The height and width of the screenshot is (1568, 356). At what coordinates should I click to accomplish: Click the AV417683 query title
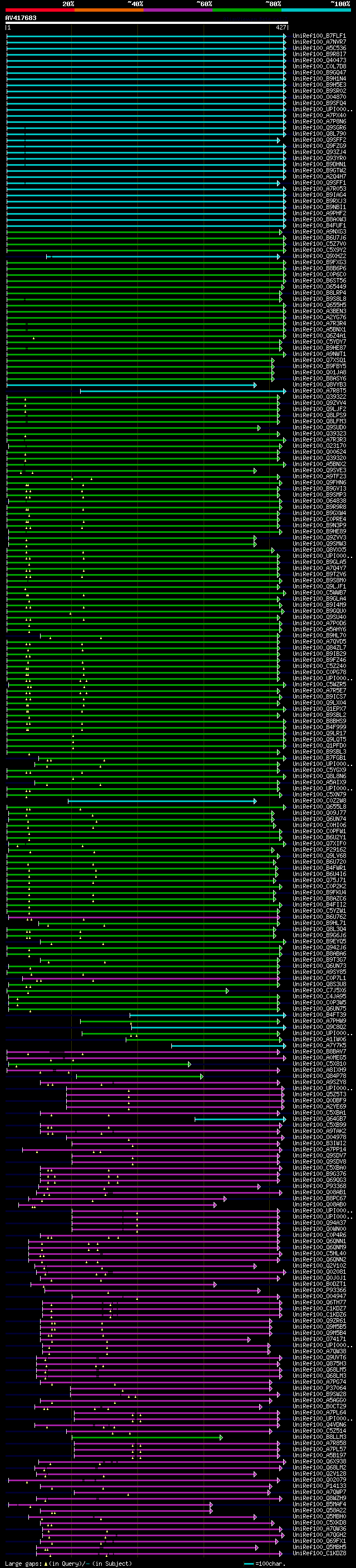tap(21, 18)
